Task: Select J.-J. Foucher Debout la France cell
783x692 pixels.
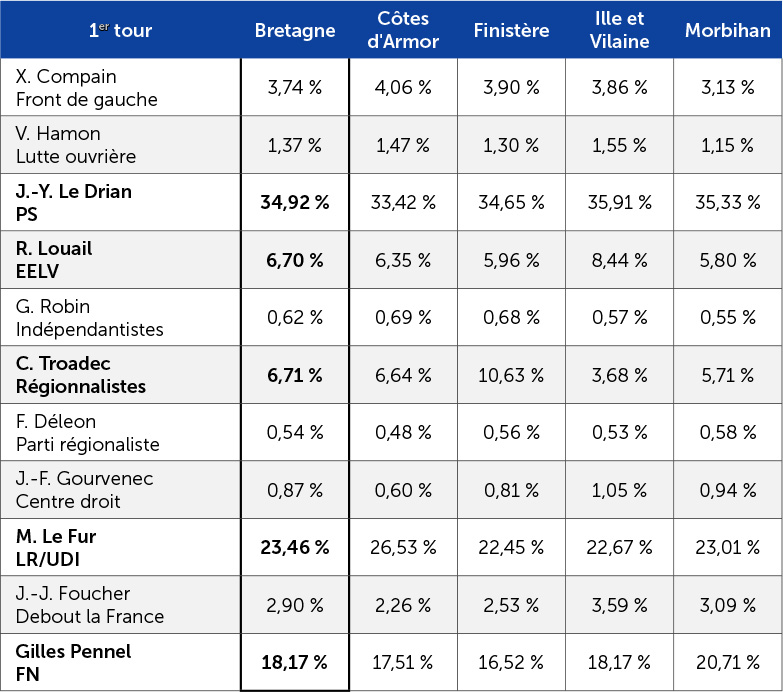Action: click(120, 604)
